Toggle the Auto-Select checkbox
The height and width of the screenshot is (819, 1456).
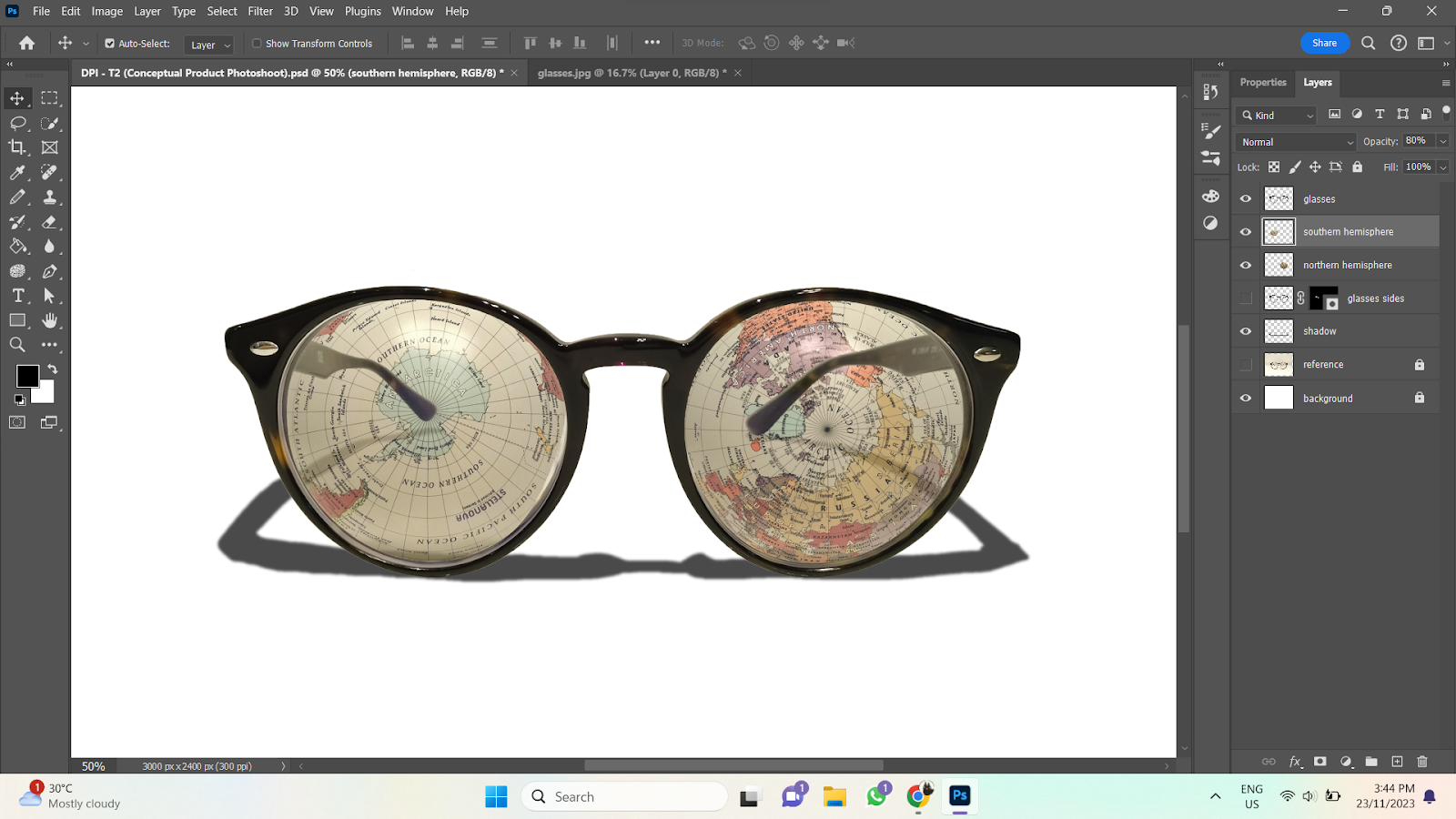pyautogui.click(x=109, y=44)
